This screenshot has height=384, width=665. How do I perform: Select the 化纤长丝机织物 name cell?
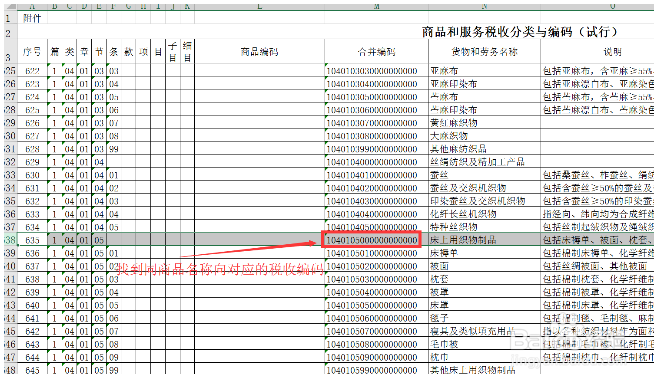[484, 214]
